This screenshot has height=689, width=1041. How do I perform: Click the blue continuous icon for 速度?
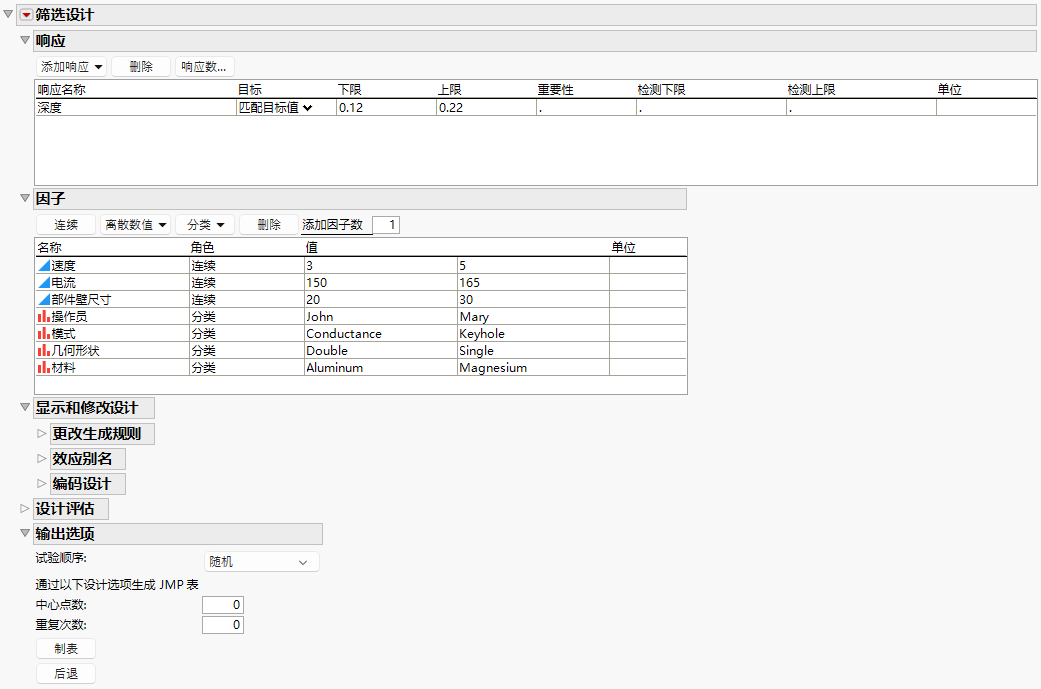(44, 266)
